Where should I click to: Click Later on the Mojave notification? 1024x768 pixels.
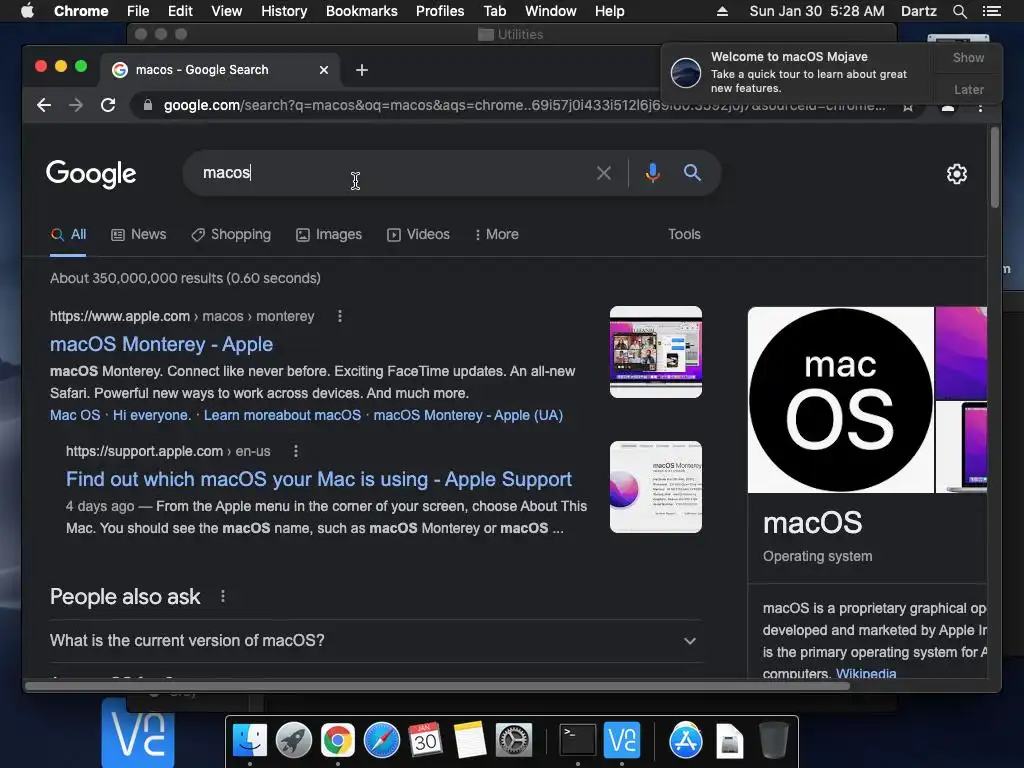coord(968,89)
